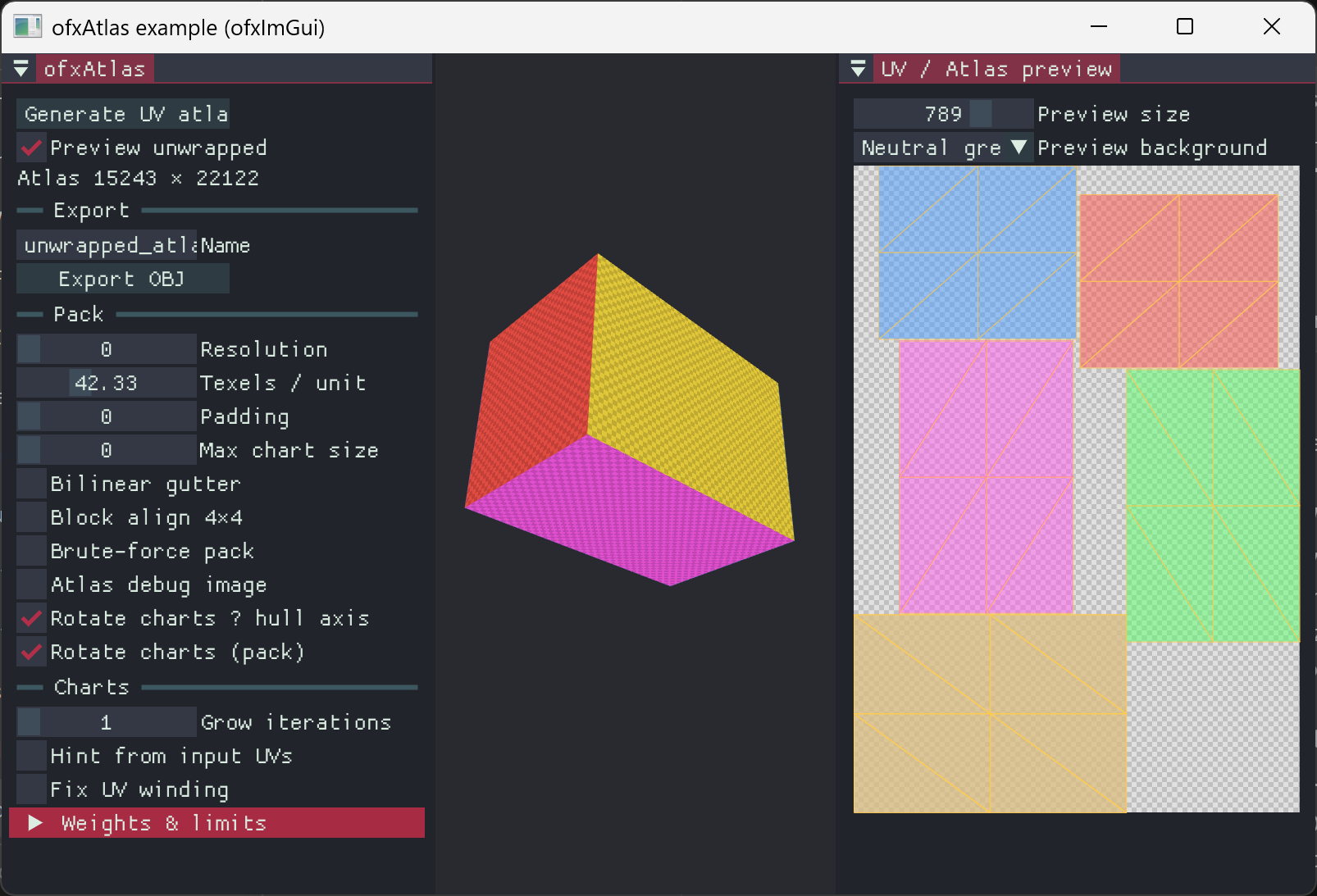Click the pink chart in atlas preview
1317x896 pixels.
pyautogui.click(x=987, y=477)
